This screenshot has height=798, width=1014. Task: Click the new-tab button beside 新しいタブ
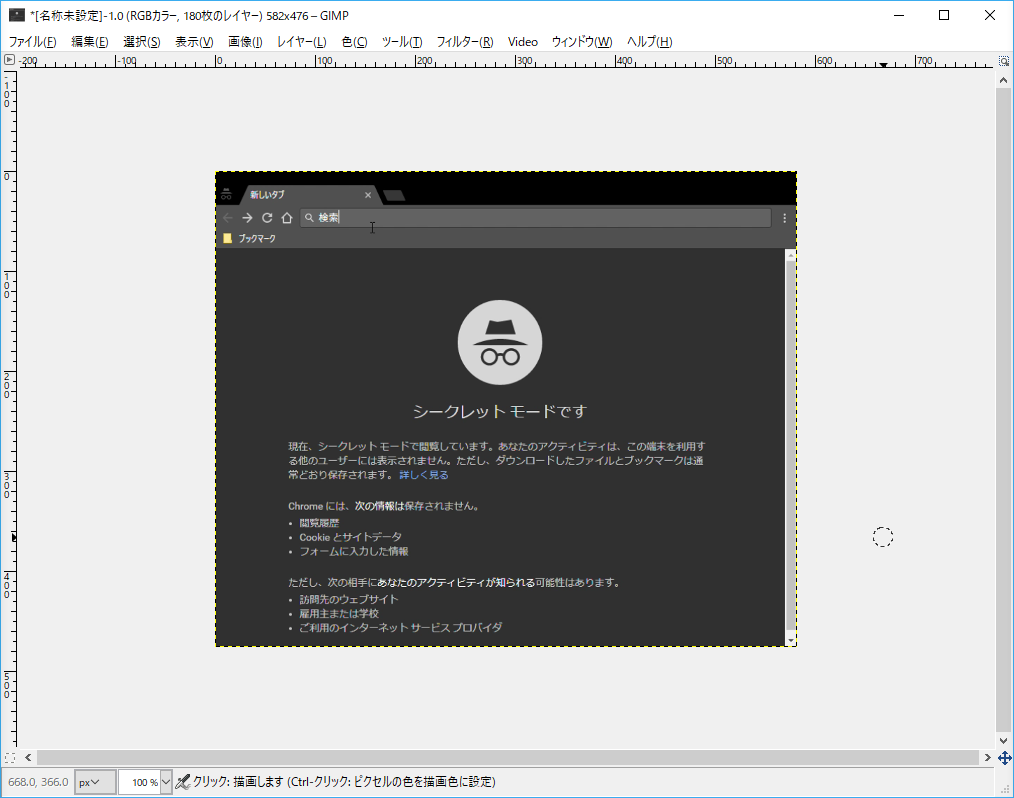(394, 195)
